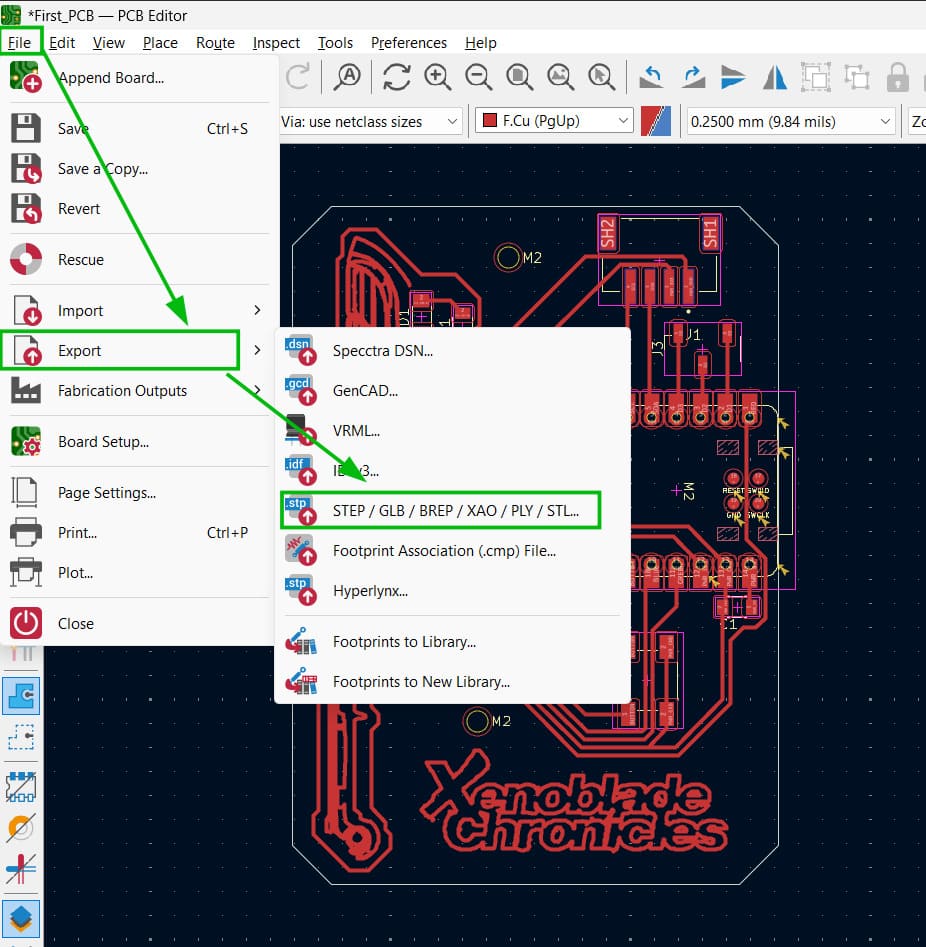Click the Mirror vertically icon
Viewport: 926px width, 947px height.
coord(733,77)
